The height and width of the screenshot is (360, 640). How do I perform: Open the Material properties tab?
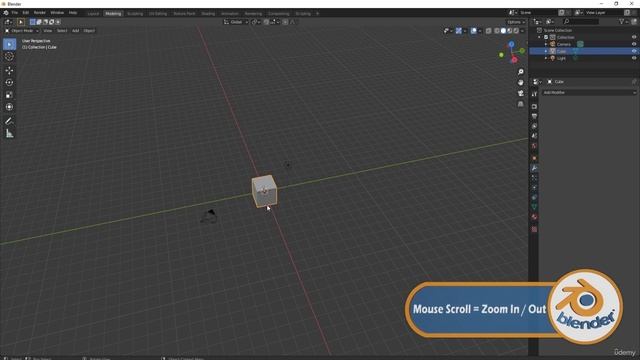pos(534,217)
